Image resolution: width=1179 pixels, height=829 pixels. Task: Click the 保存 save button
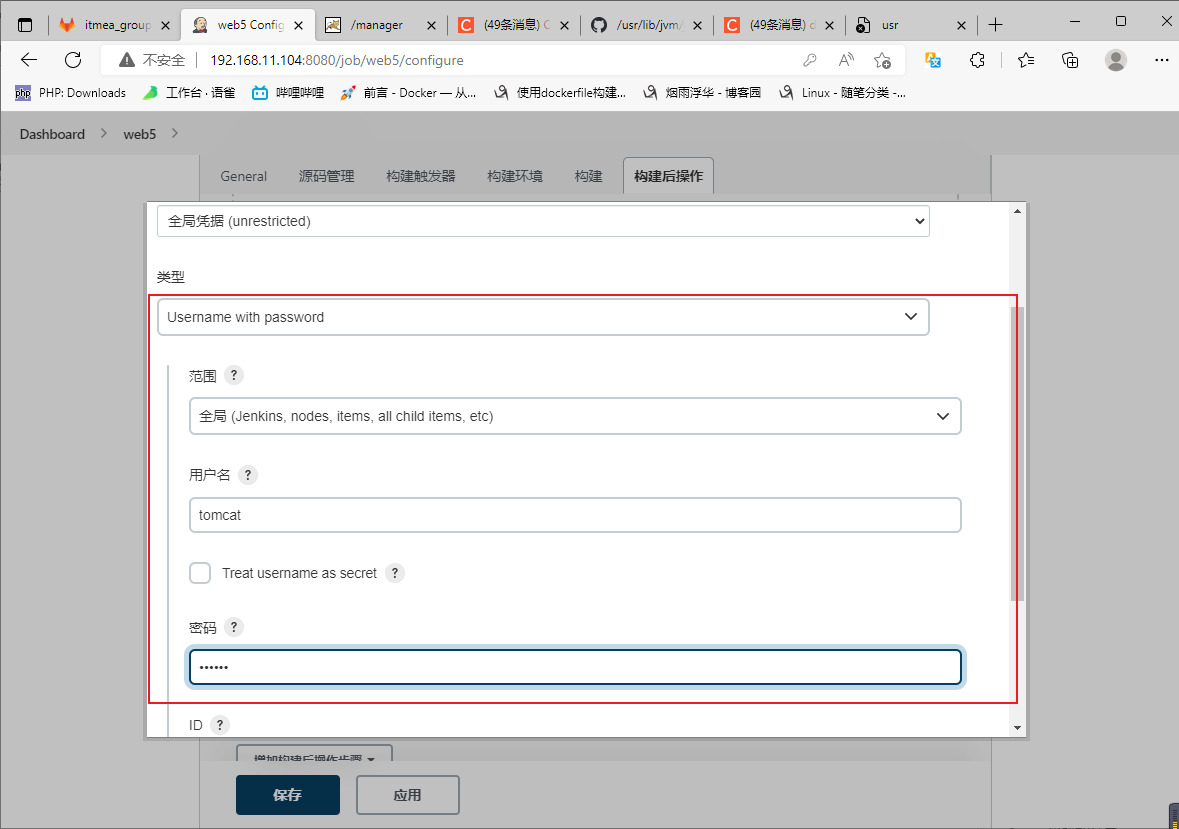(x=288, y=795)
